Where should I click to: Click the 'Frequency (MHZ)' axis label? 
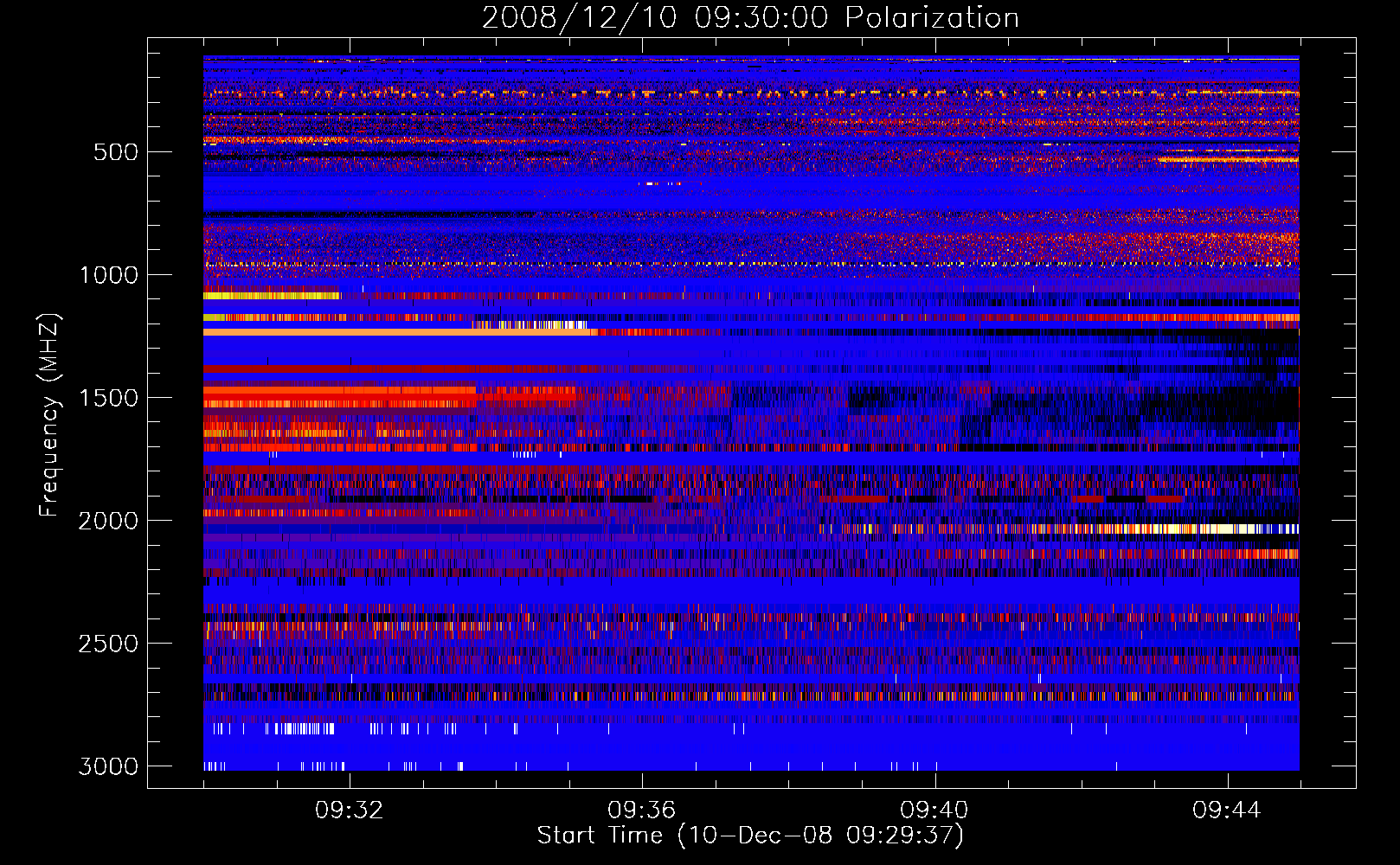coord(50,415)
